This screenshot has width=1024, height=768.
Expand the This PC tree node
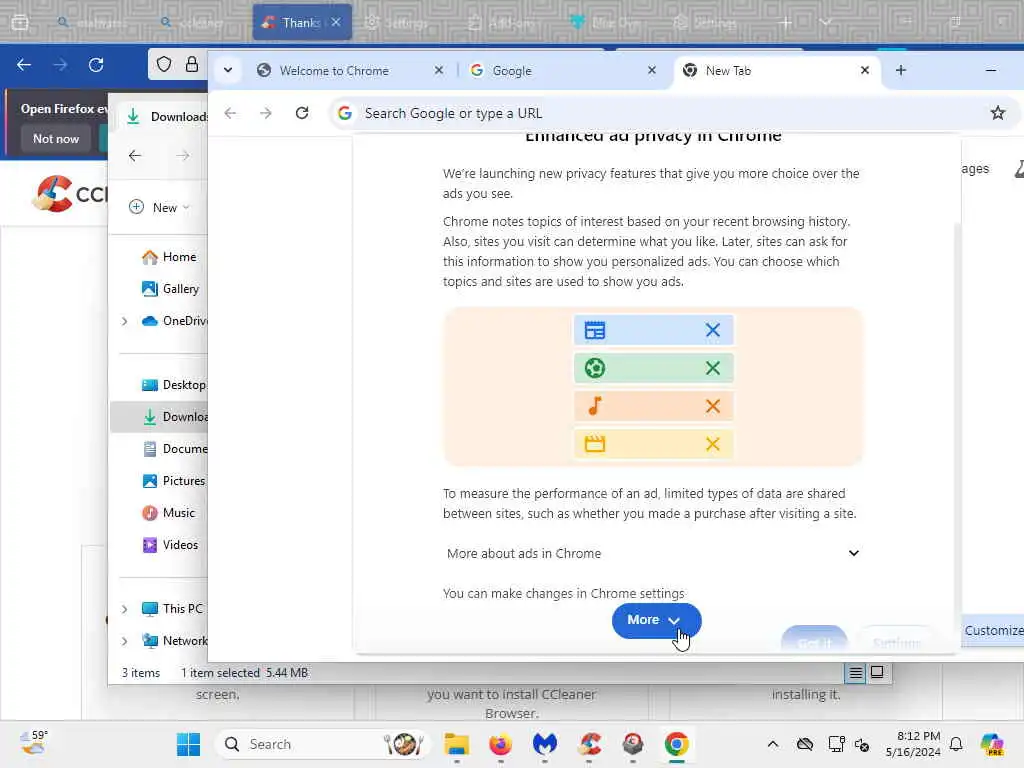(124, 609)
